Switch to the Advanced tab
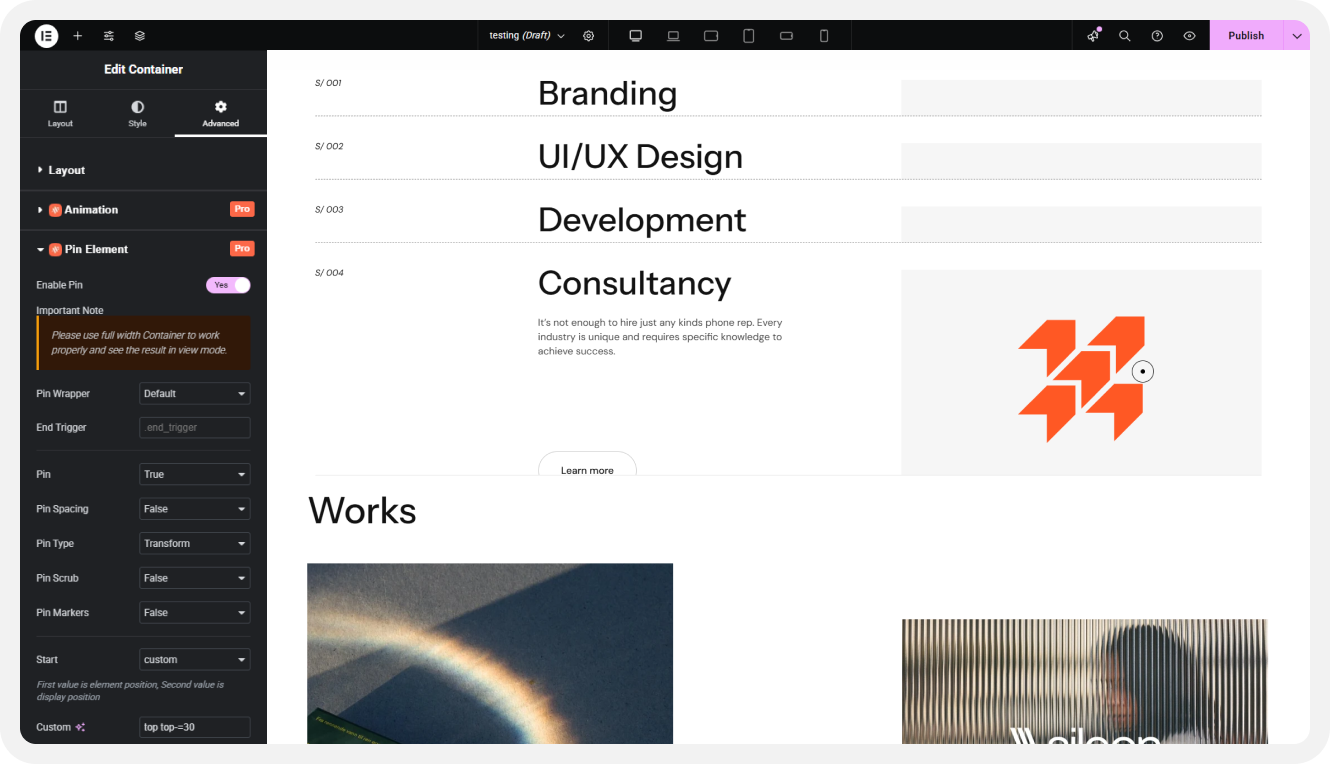Screen dimensions: 1330x764 click(221, 114)
